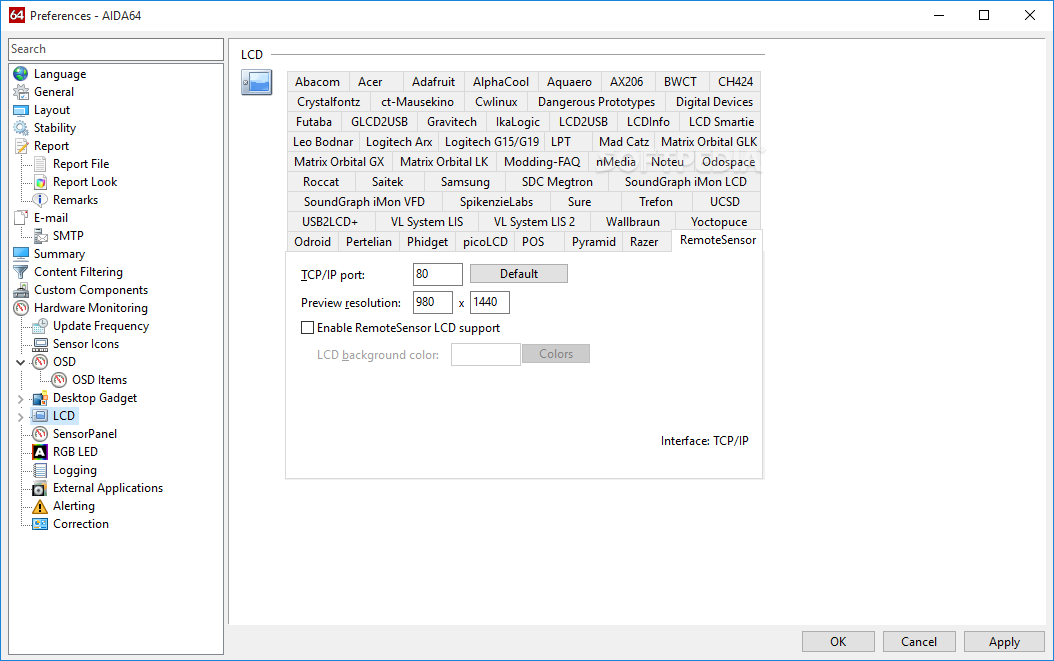Click the large LCD monitor icon
Screen dimensions: 1054x661
point(257,83)
